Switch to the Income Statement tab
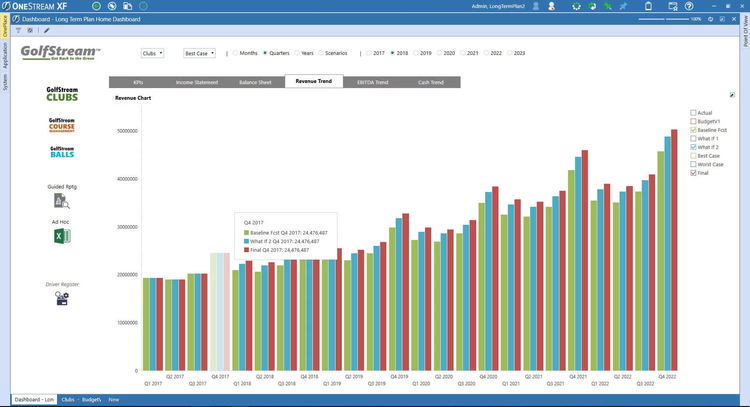The height and width of the screenshot is (407, 750). (197, 82)
